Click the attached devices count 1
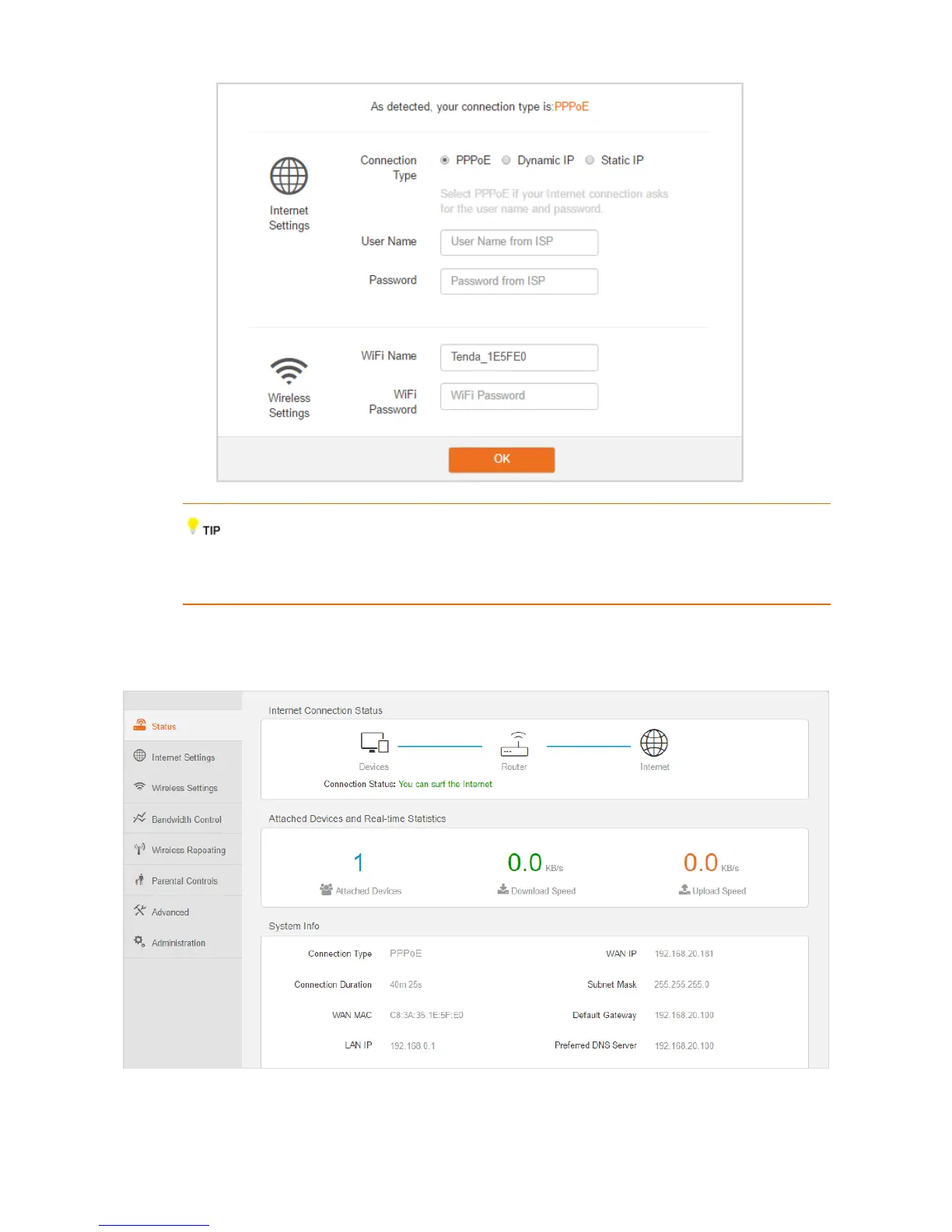This screenshot has height=1232, width=952. coord(359,863)
